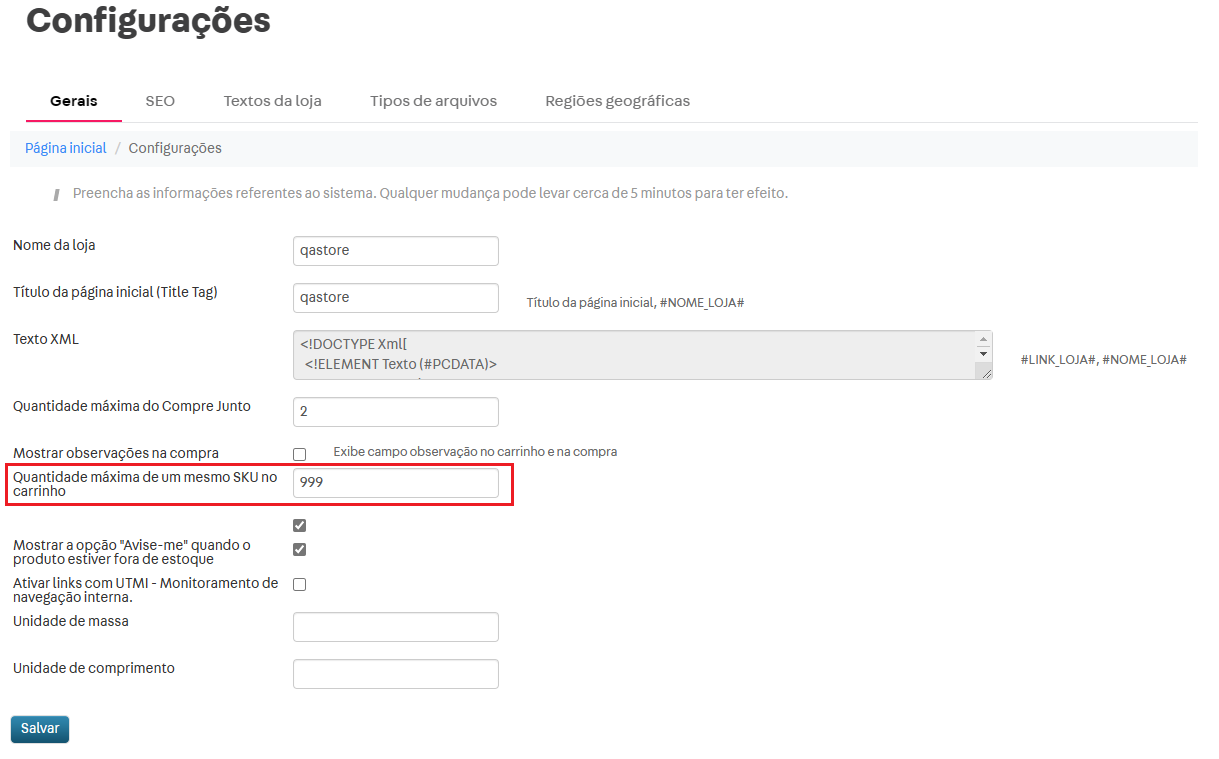Uncheck the checkbox above the Avise-me option
The image size is (1219, 759).
pos(299,524)
